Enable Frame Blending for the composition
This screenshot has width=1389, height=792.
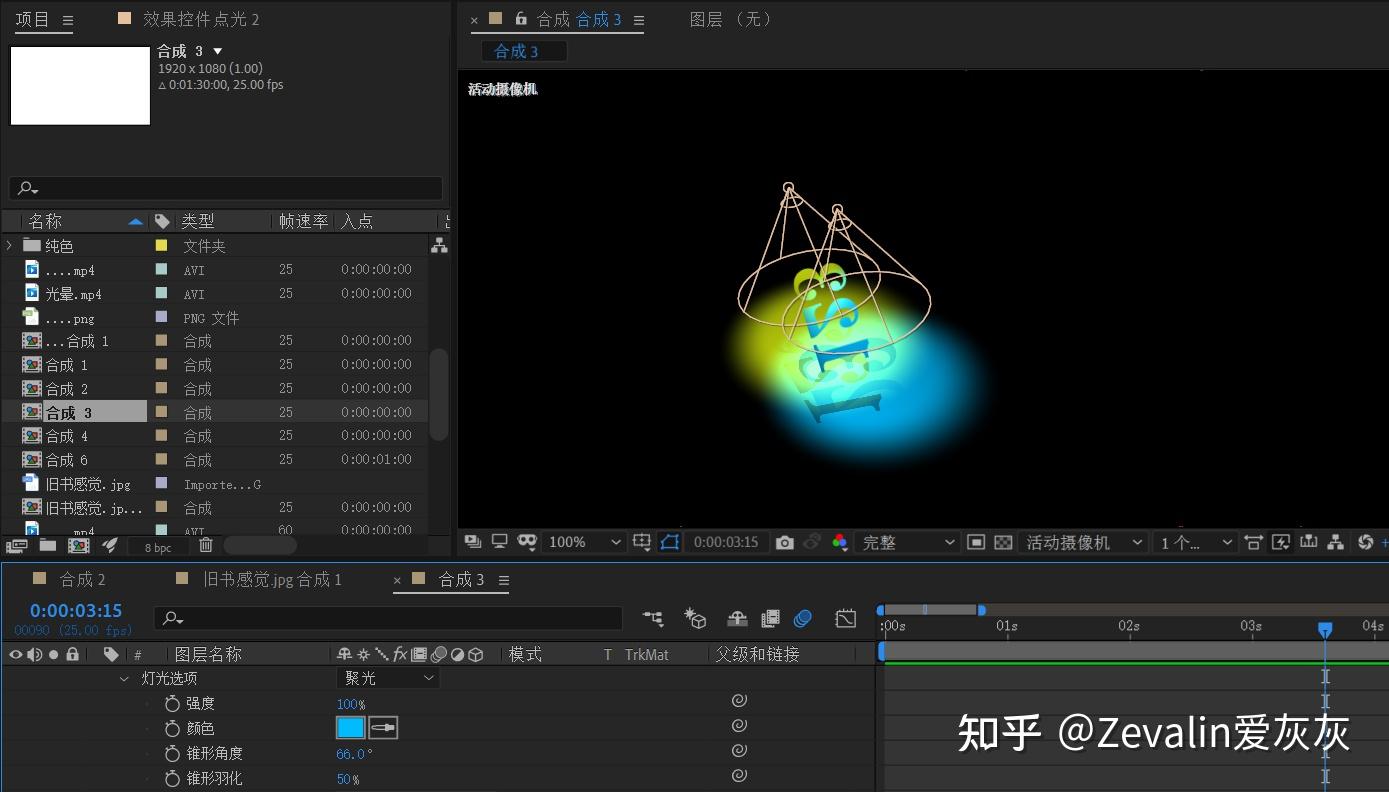coord(770,618)
